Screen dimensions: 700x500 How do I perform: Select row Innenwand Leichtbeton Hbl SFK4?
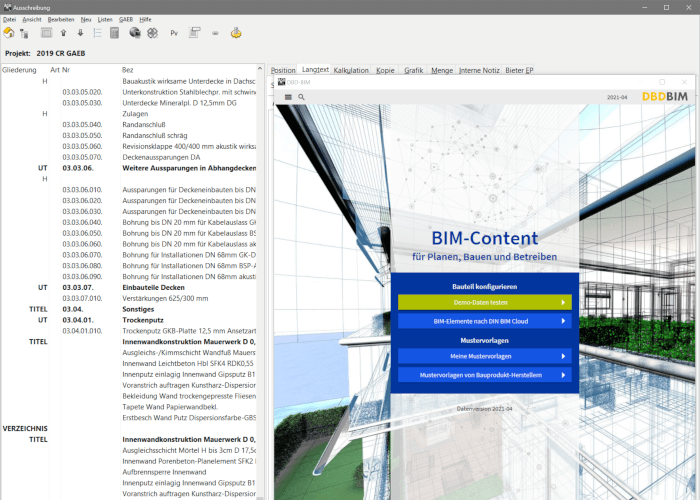point(129,363)
